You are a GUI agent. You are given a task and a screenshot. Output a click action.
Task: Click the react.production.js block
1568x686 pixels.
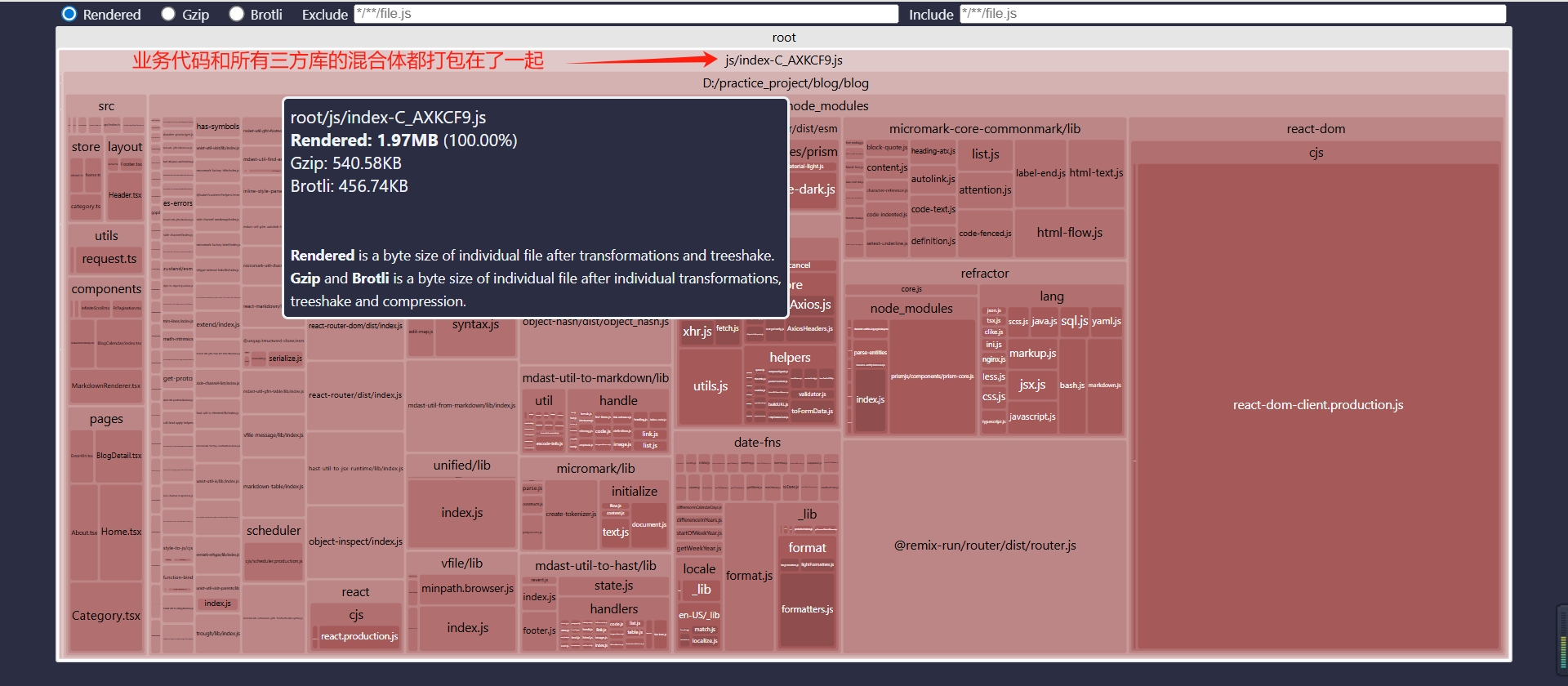tap(359, 636)
